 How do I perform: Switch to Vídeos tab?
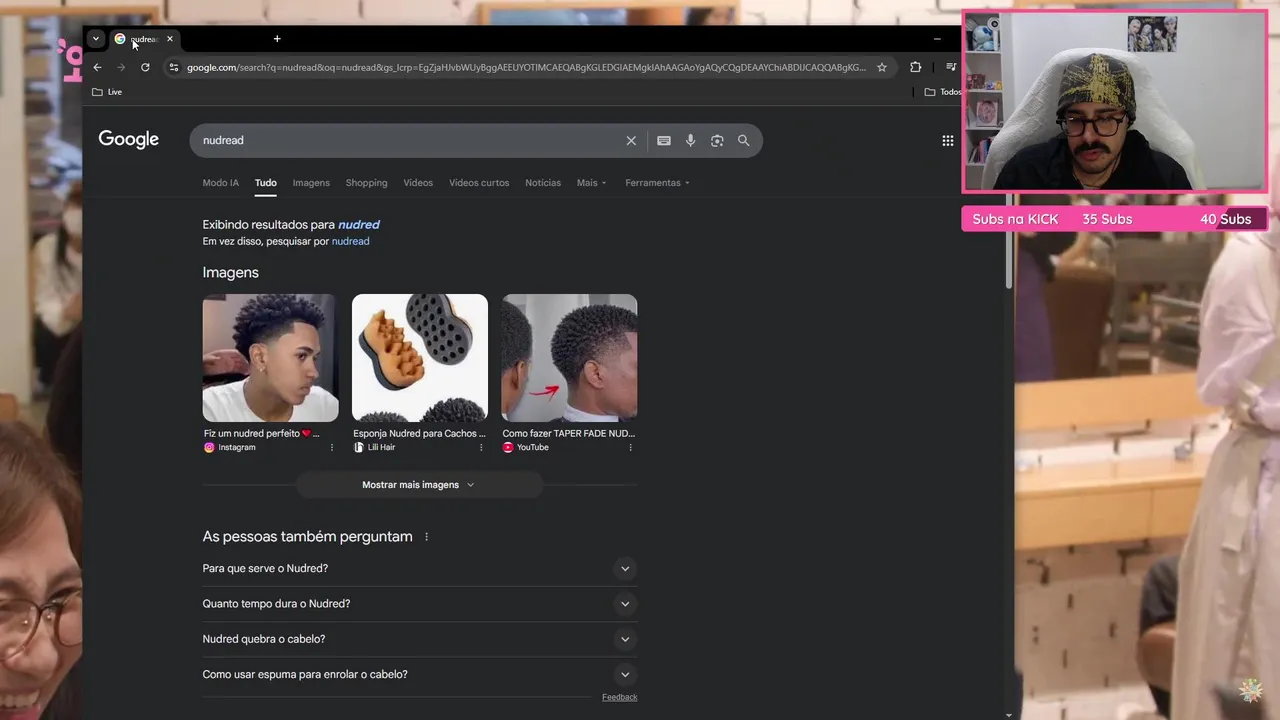418,183
